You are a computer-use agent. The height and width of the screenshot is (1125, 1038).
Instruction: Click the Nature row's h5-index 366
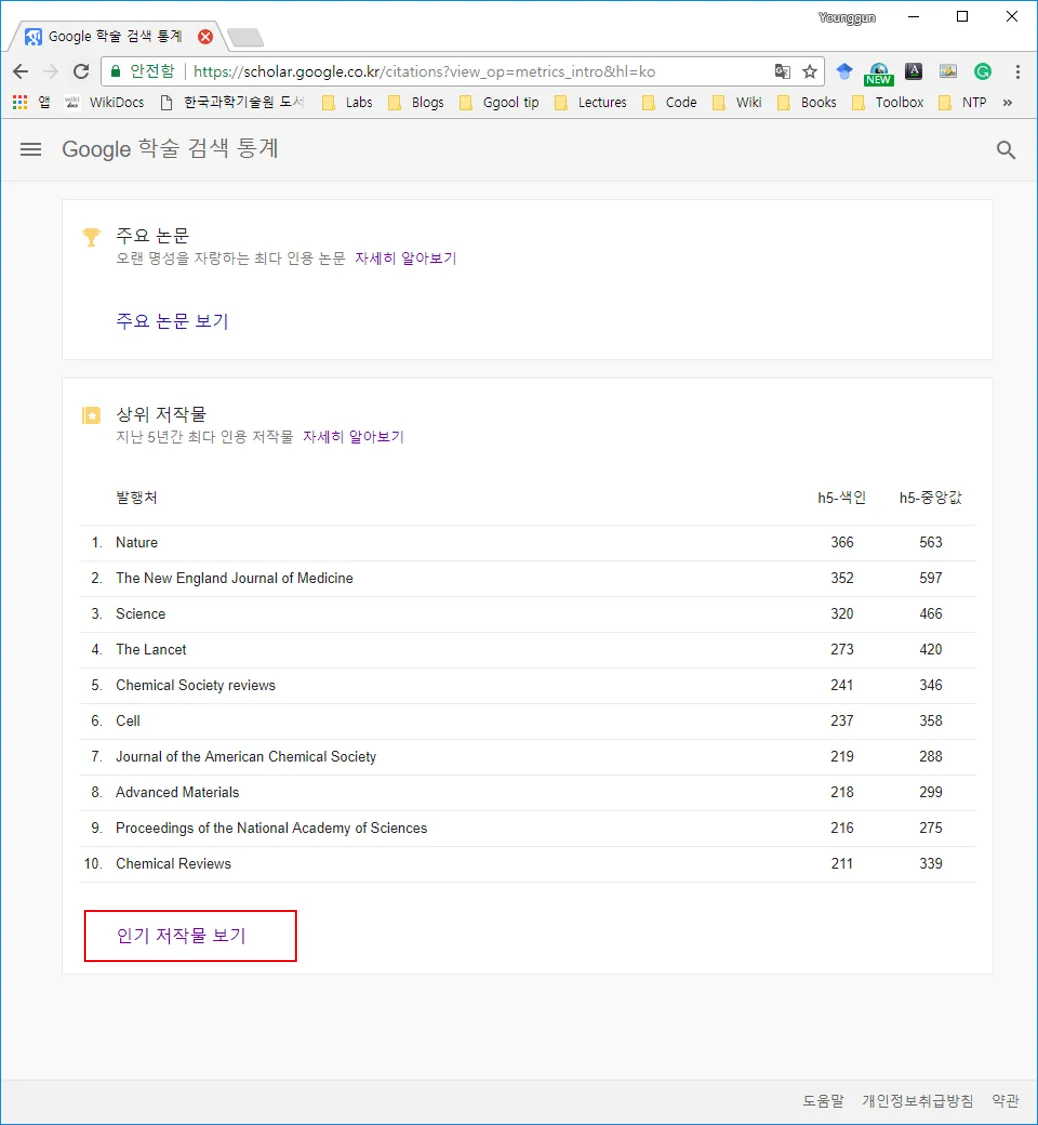pyautogui.click(x=842, y=542)
